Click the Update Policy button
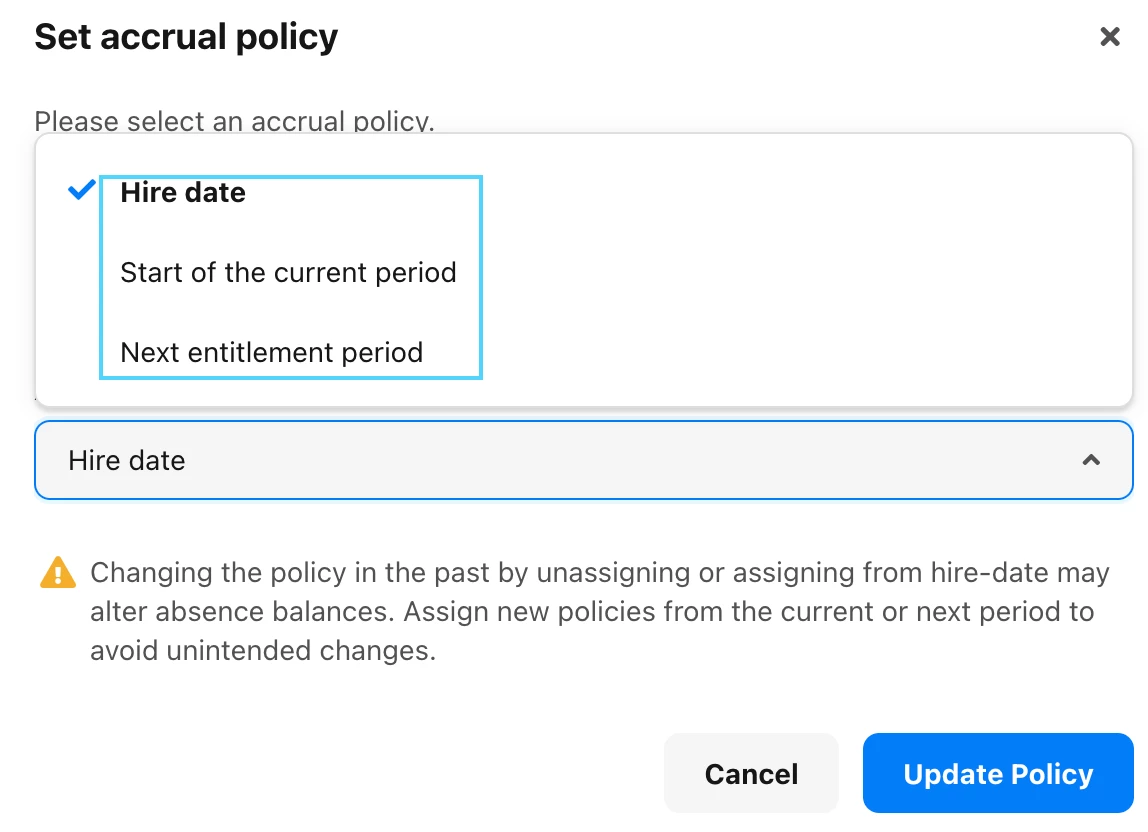This screenshot has height=832, width=1148. [998, 773]
